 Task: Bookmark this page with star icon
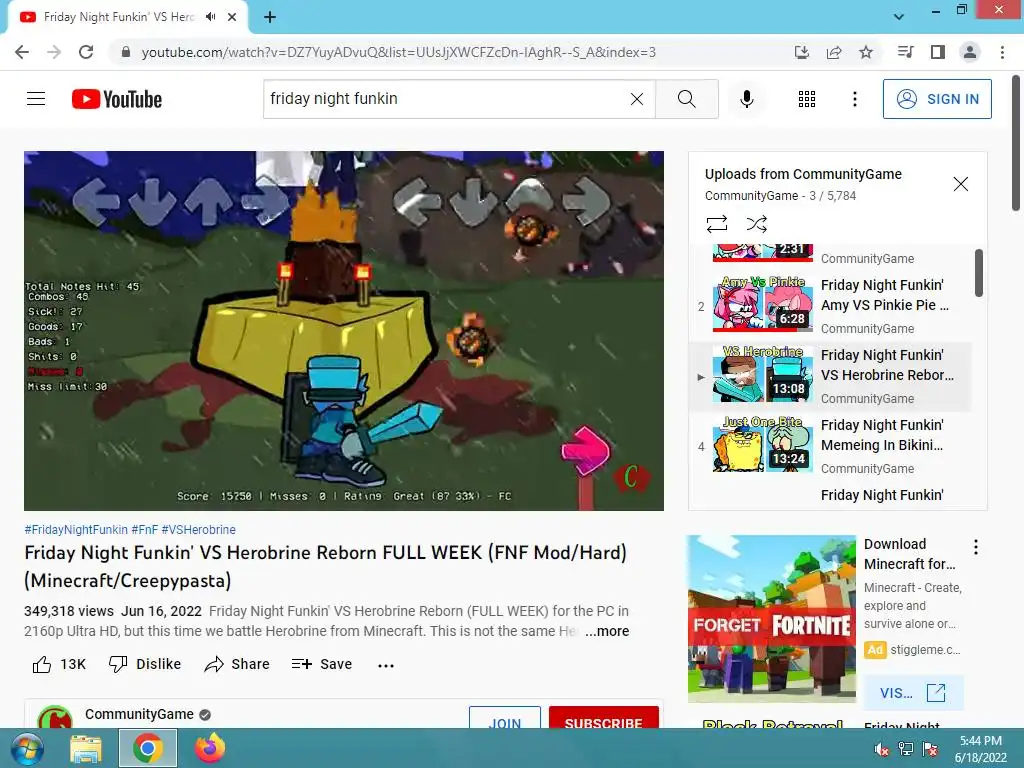(x=866, y=52)
